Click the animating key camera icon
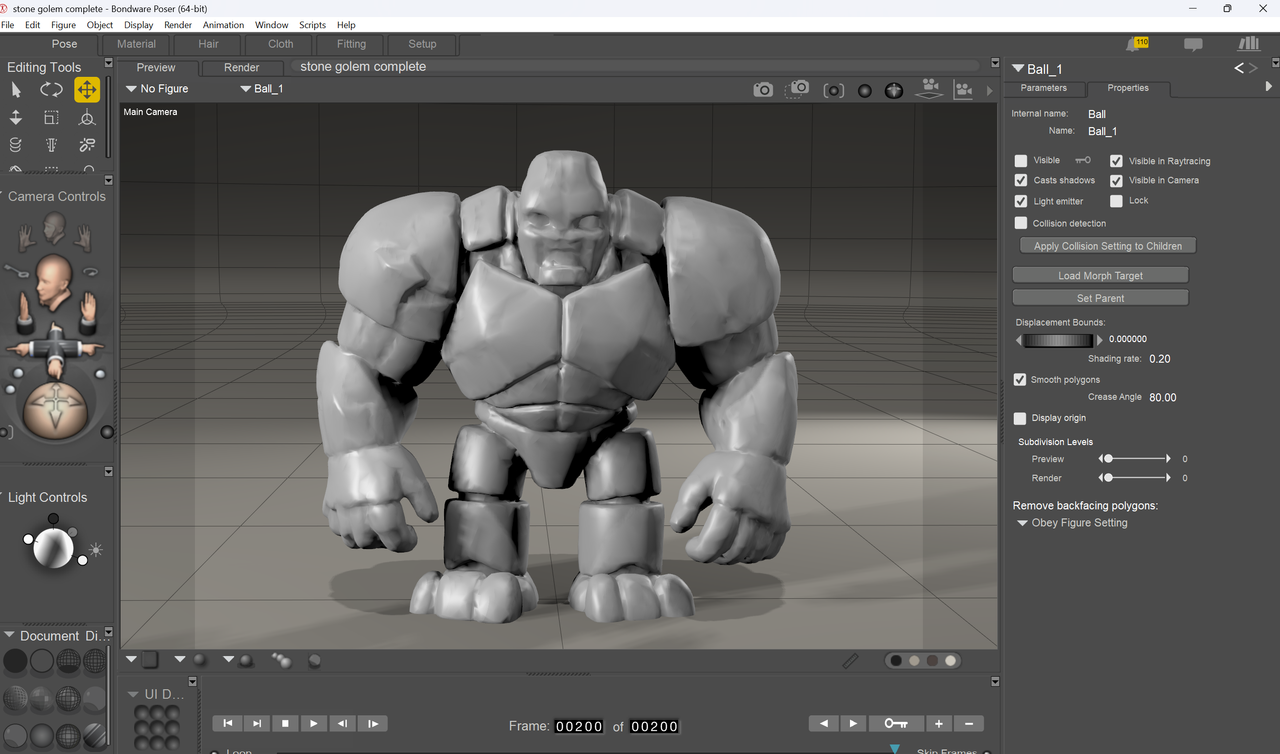This screenshot has width=1280, height=754. point(15,270)
